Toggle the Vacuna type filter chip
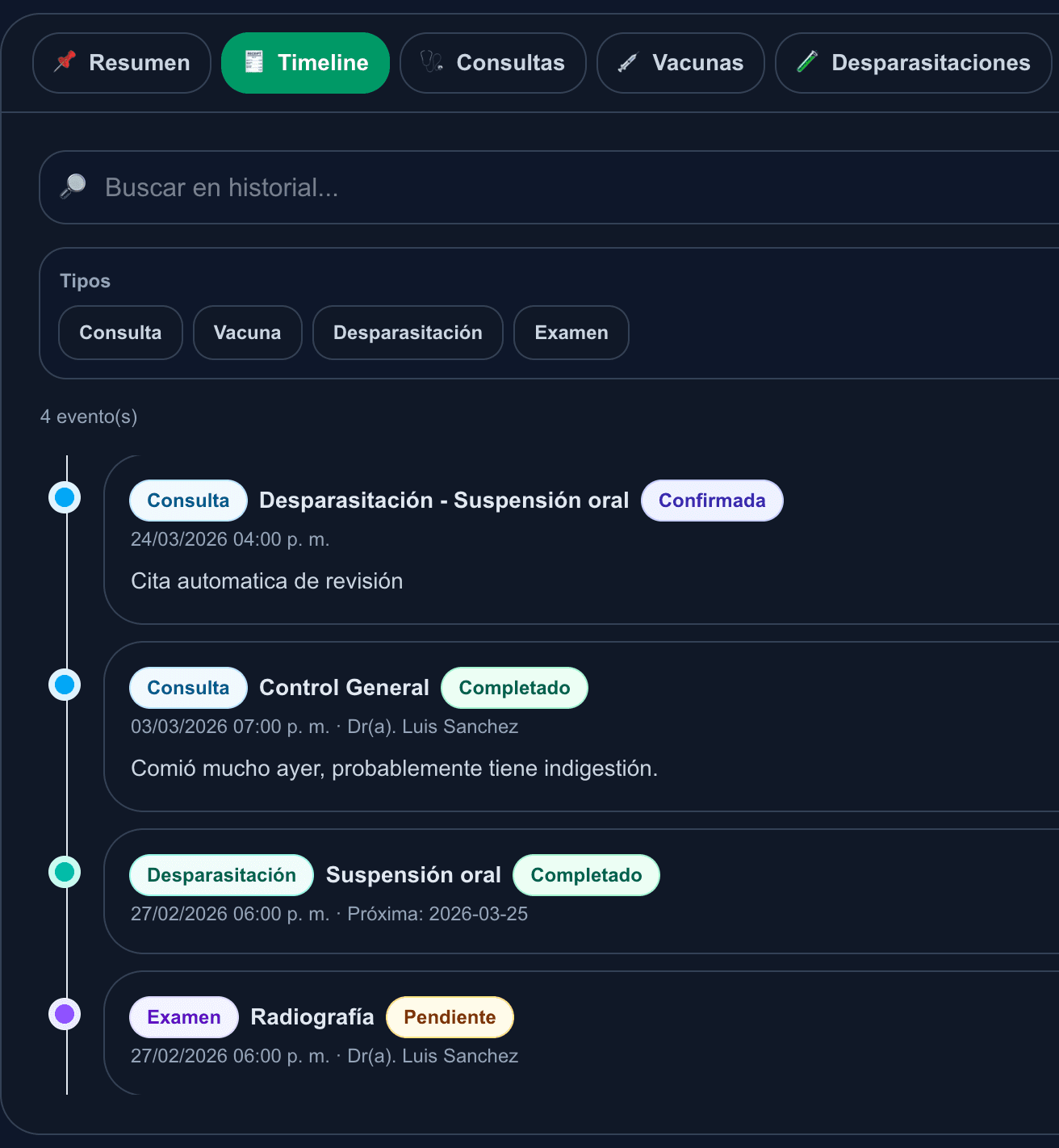 pos(247,333)
